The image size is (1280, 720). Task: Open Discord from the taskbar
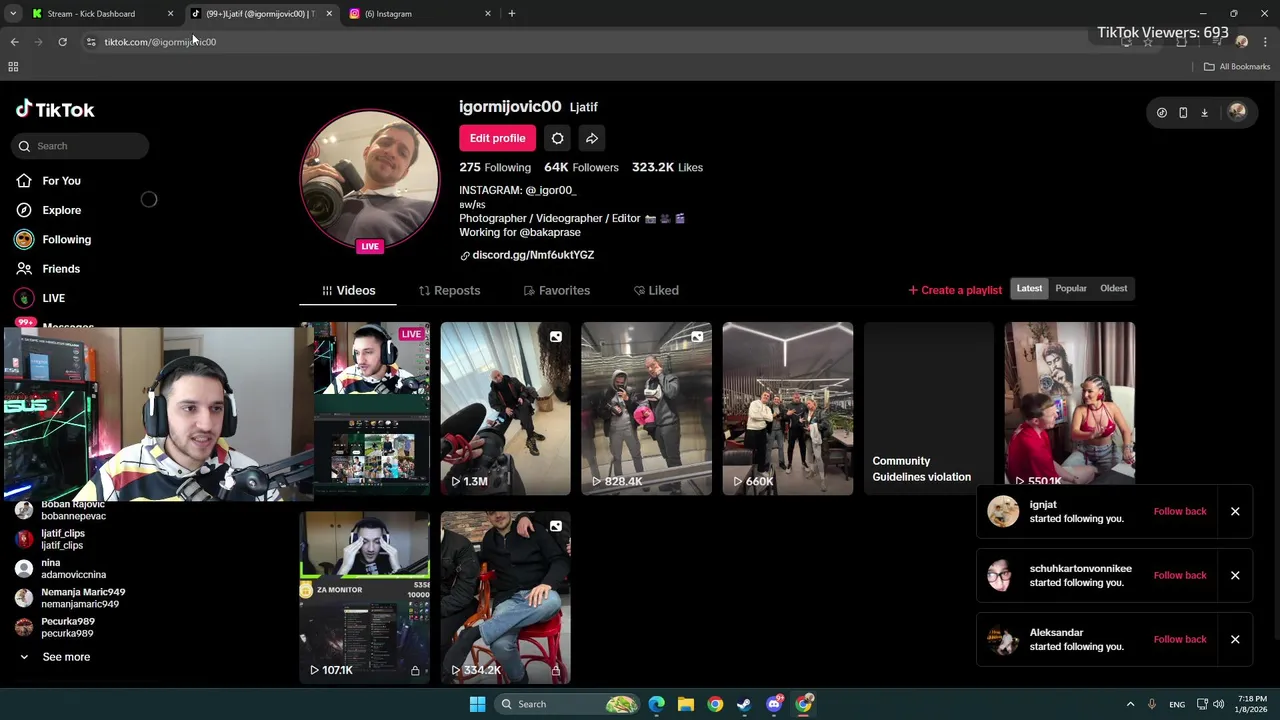(774, 704)
